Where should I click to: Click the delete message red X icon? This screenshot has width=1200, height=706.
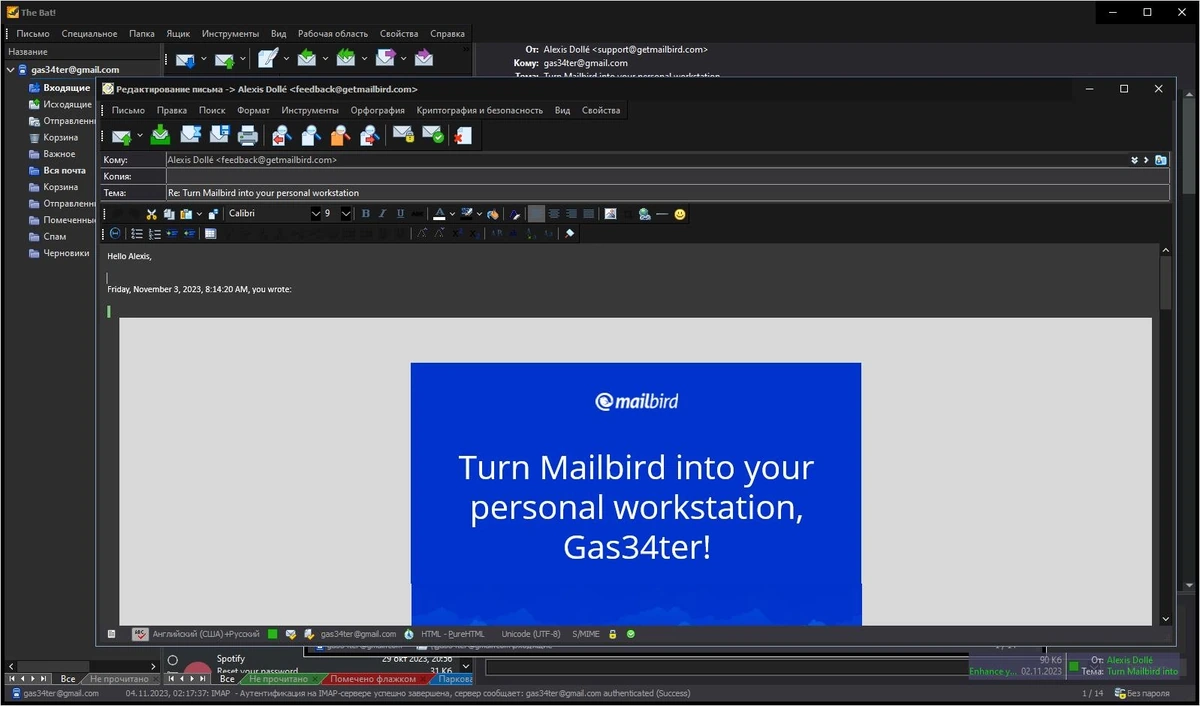[x=462, y=136]
